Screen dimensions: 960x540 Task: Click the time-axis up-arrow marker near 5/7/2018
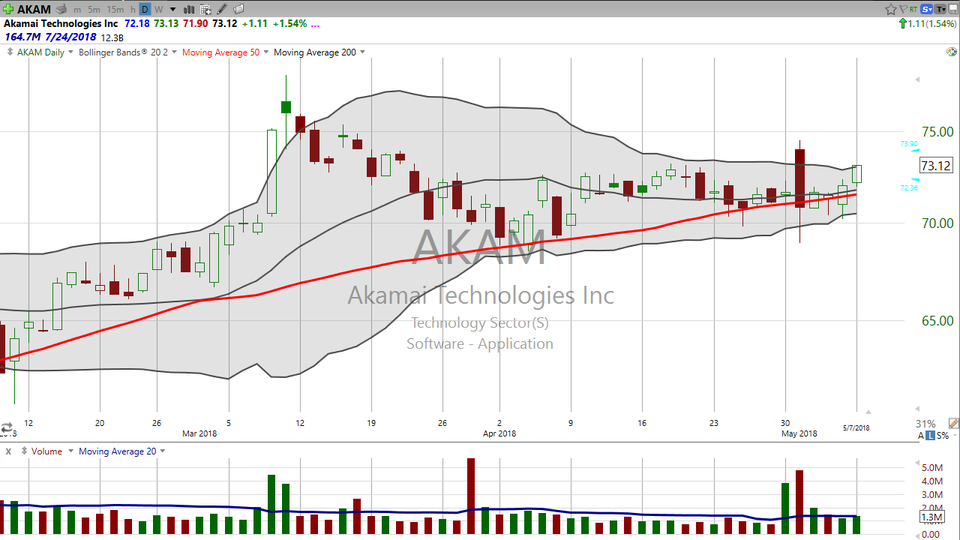(x=868, y=412)
